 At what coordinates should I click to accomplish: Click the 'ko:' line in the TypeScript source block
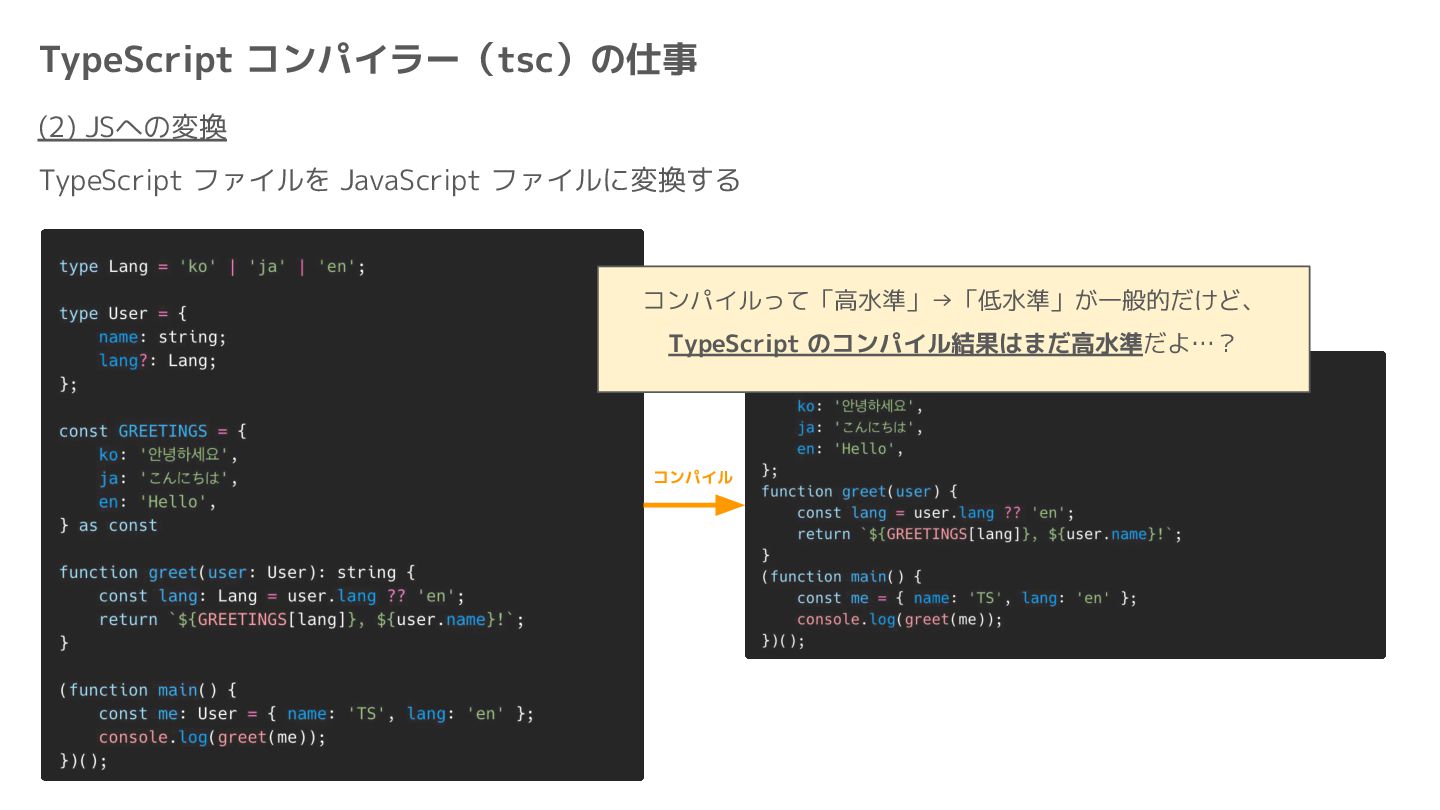tap(168, 454)
